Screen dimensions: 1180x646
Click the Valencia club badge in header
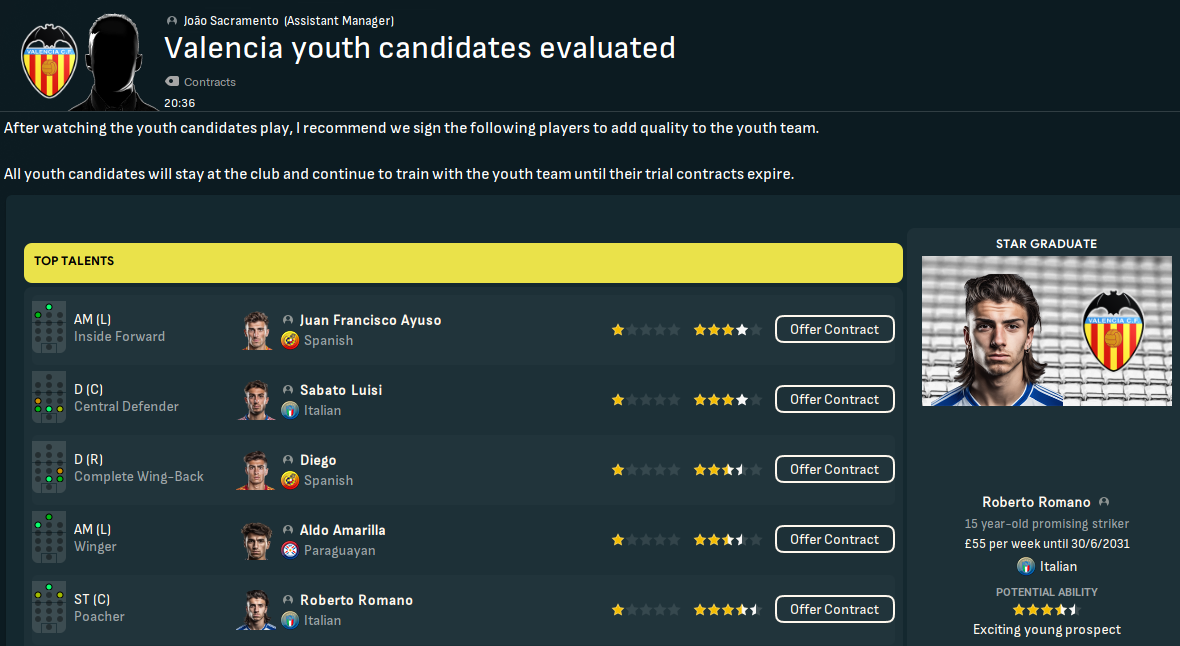[50, 62]
